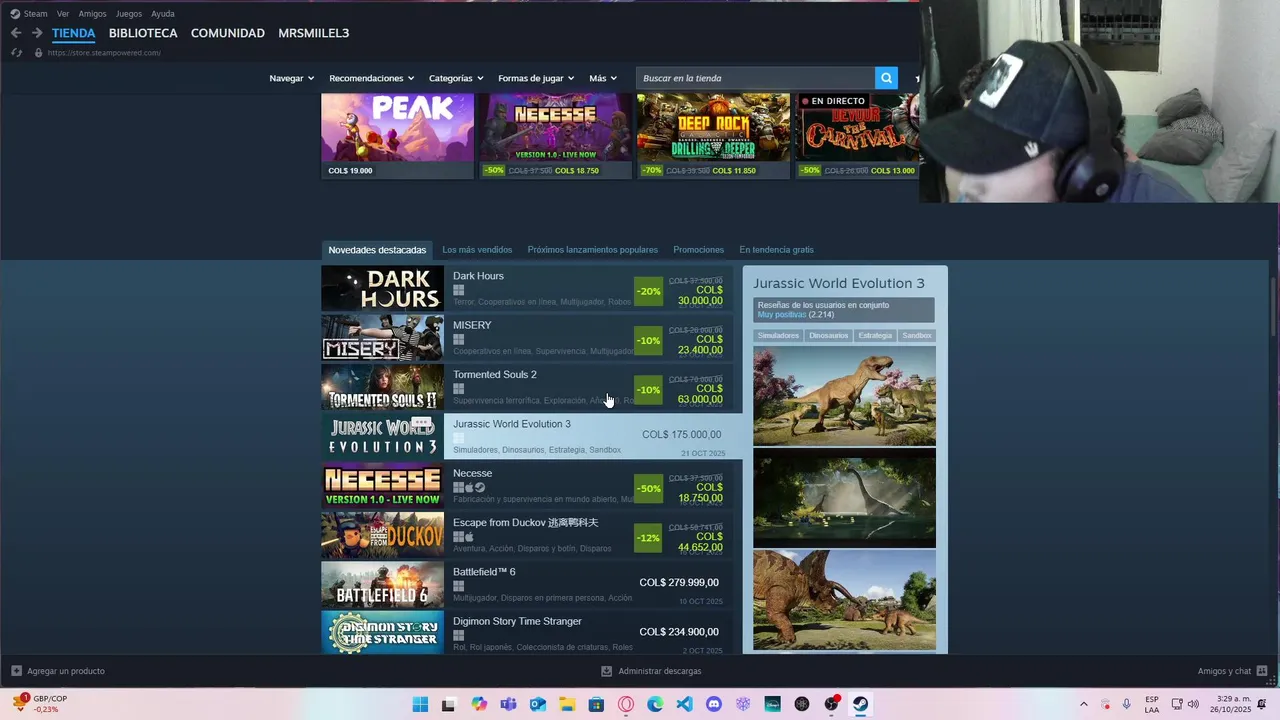Go to COMUNIDAD section

click(x=228, y=33)
